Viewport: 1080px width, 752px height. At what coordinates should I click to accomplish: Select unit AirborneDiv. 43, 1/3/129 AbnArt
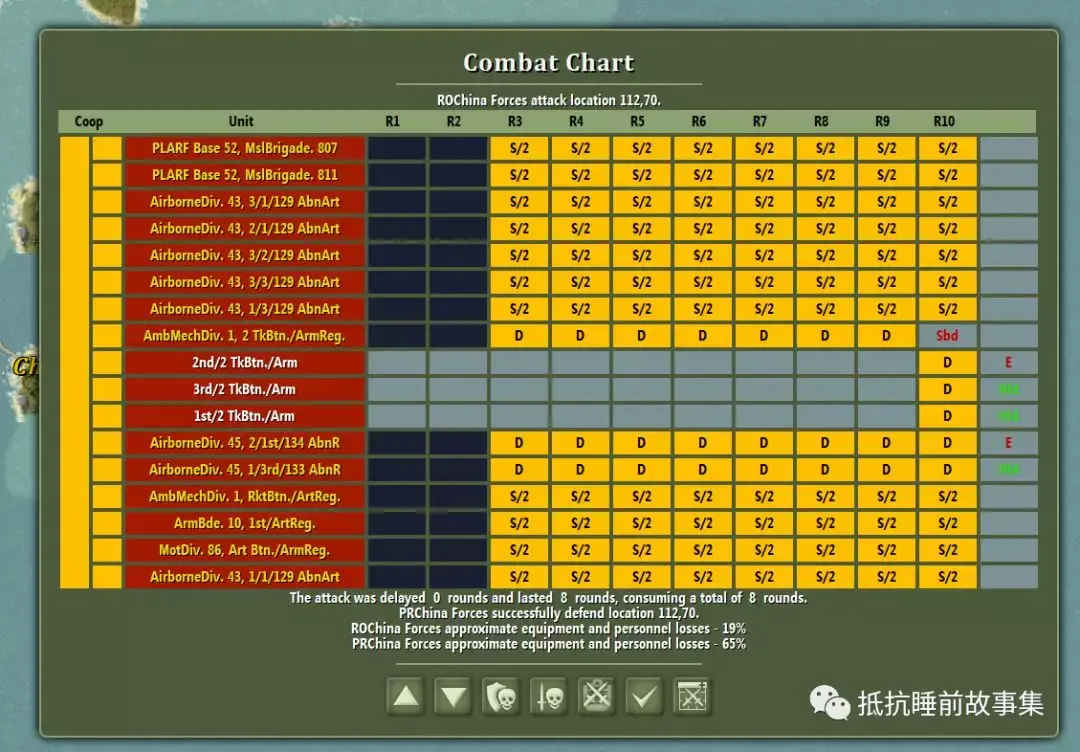pos(245,309)
